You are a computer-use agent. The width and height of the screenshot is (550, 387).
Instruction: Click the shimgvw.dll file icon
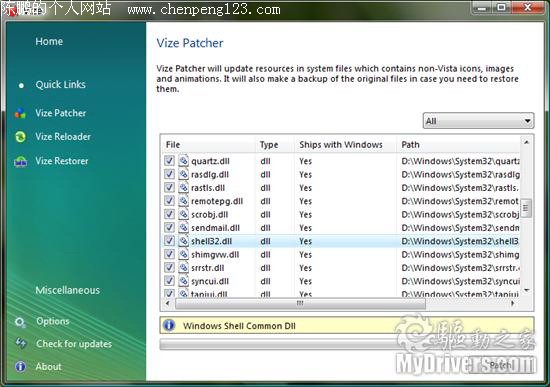(x=183, y=254)
